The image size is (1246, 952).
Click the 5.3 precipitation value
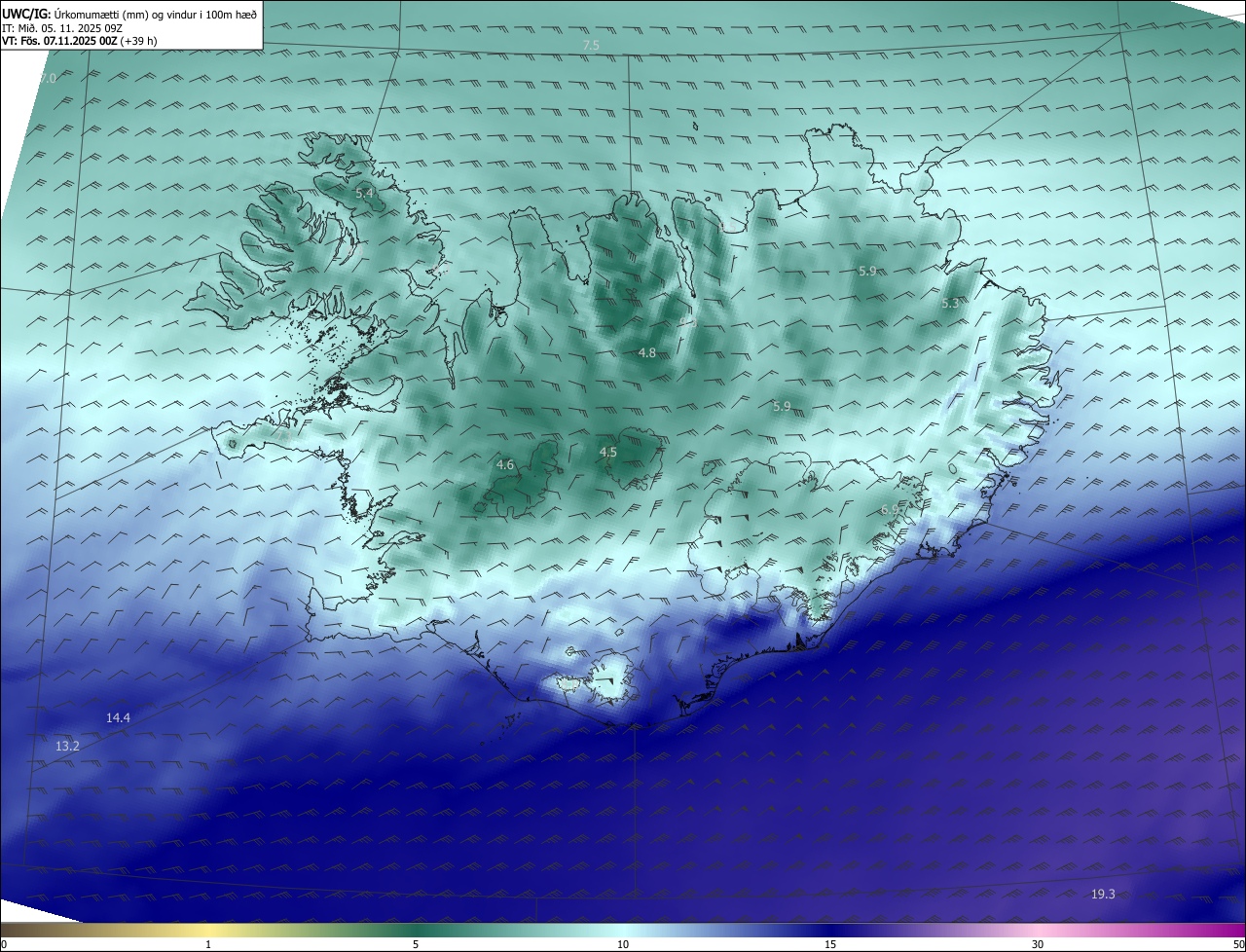950,304
